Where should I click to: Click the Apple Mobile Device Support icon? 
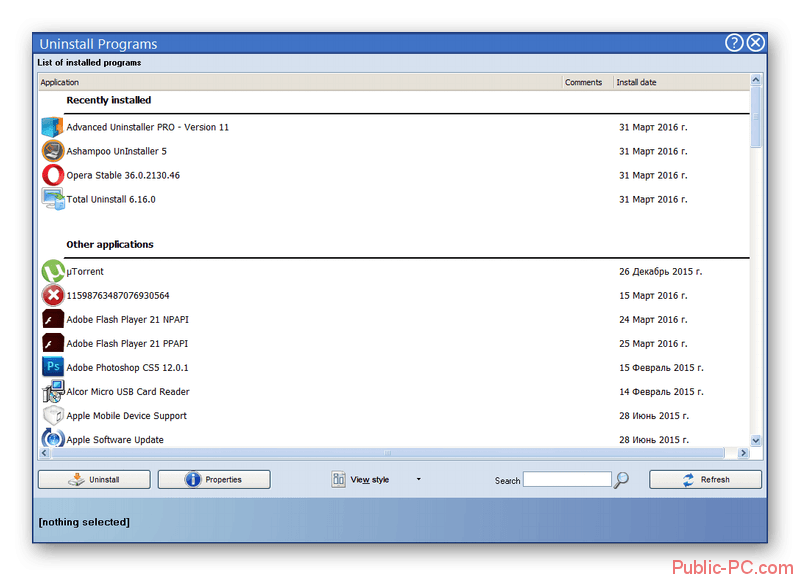[53, 415]
